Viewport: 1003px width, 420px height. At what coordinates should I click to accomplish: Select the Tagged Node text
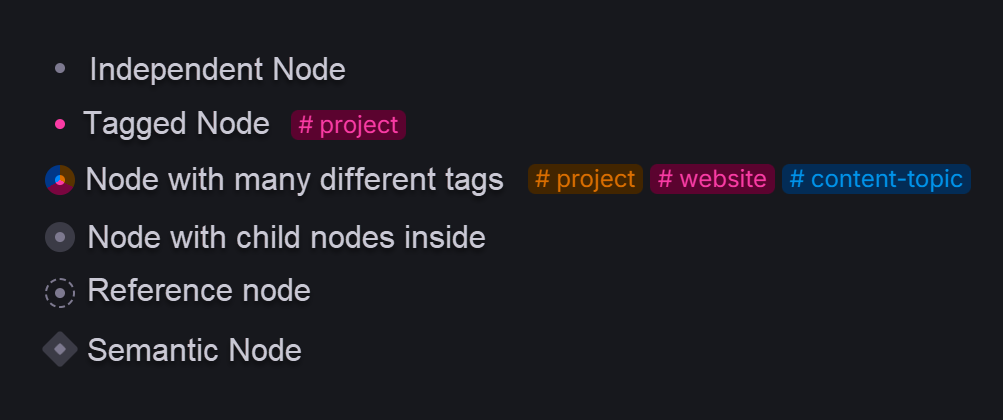pos(177,123)
